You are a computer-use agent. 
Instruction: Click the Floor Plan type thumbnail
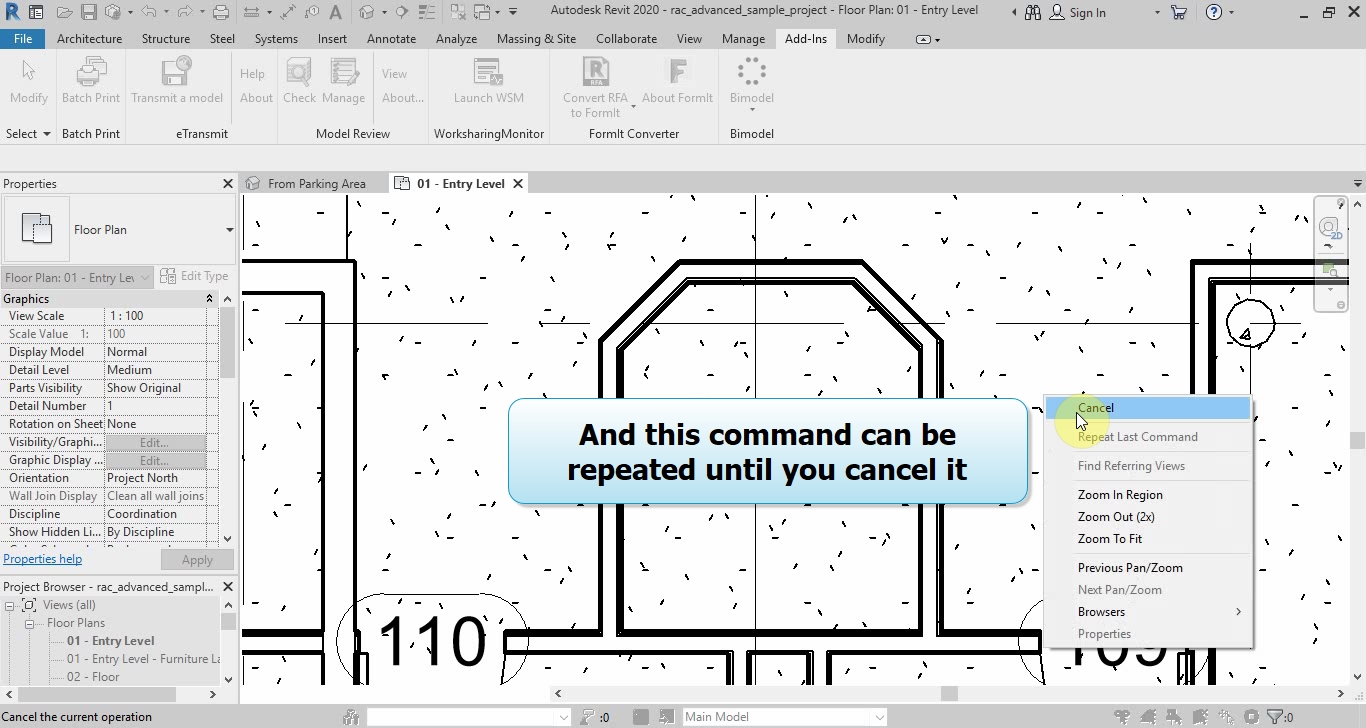coord(37,229)
